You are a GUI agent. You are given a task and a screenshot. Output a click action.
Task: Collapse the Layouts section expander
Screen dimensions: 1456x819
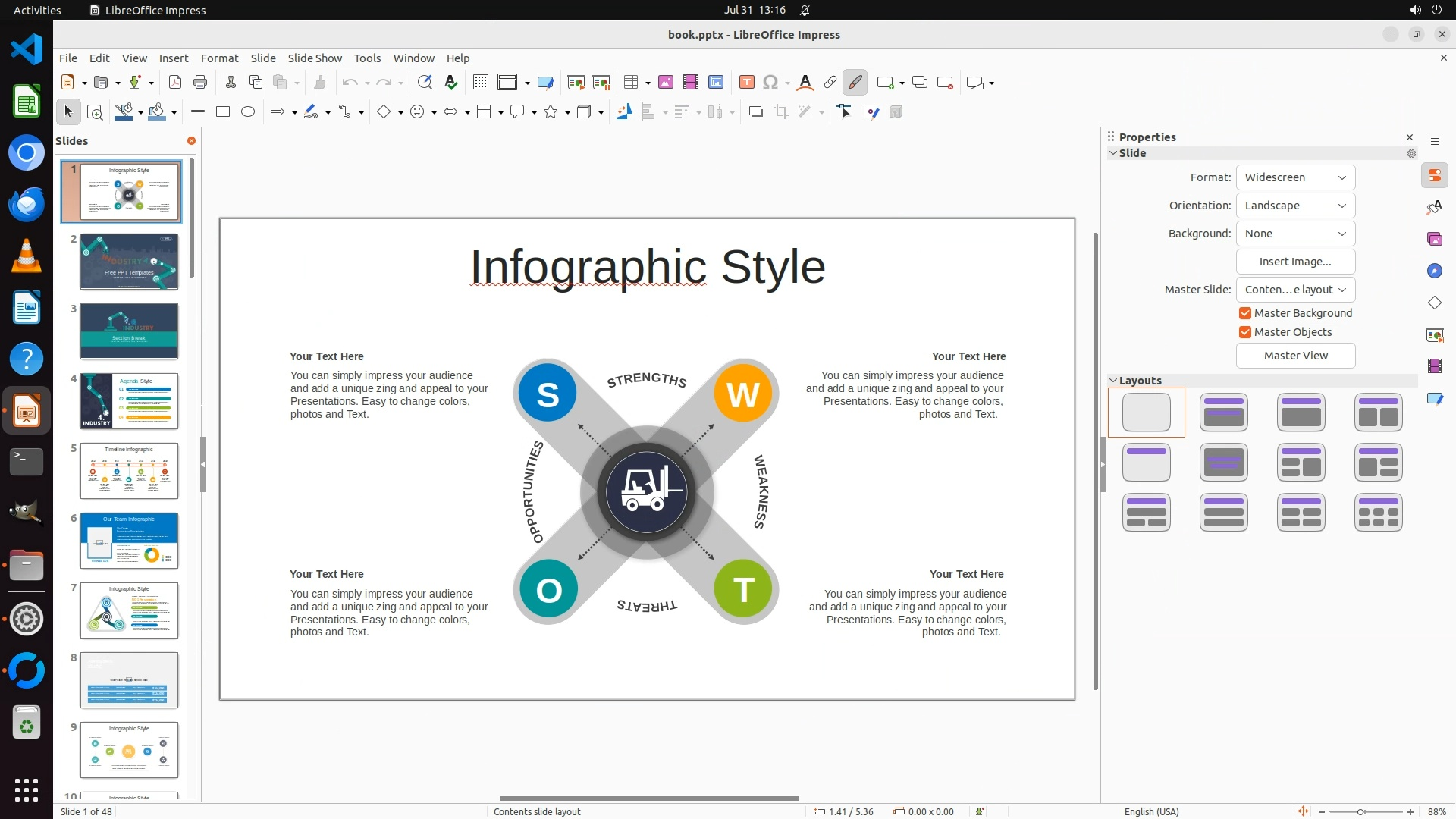tap(1113, 381)
